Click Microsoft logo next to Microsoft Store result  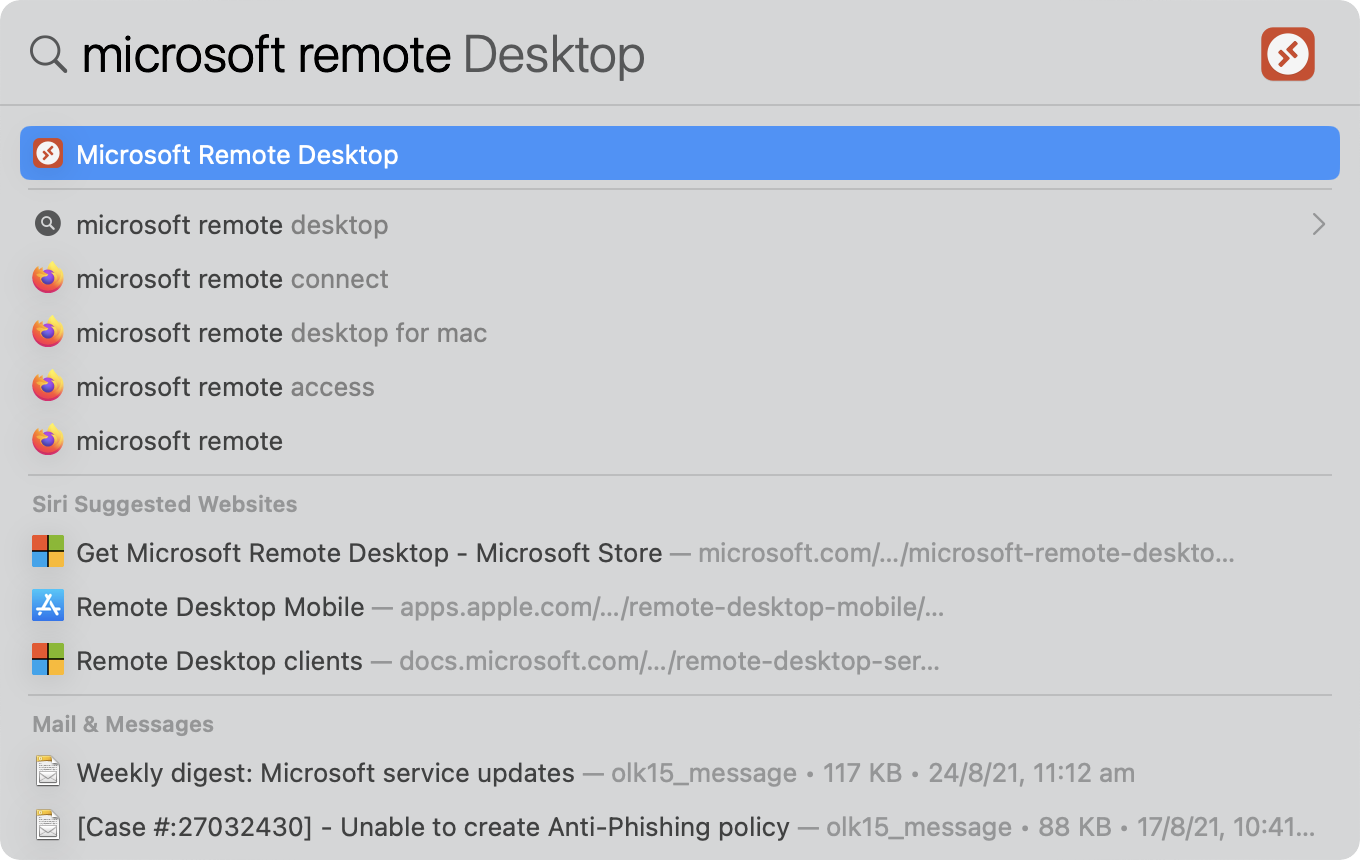coord(48,553)
